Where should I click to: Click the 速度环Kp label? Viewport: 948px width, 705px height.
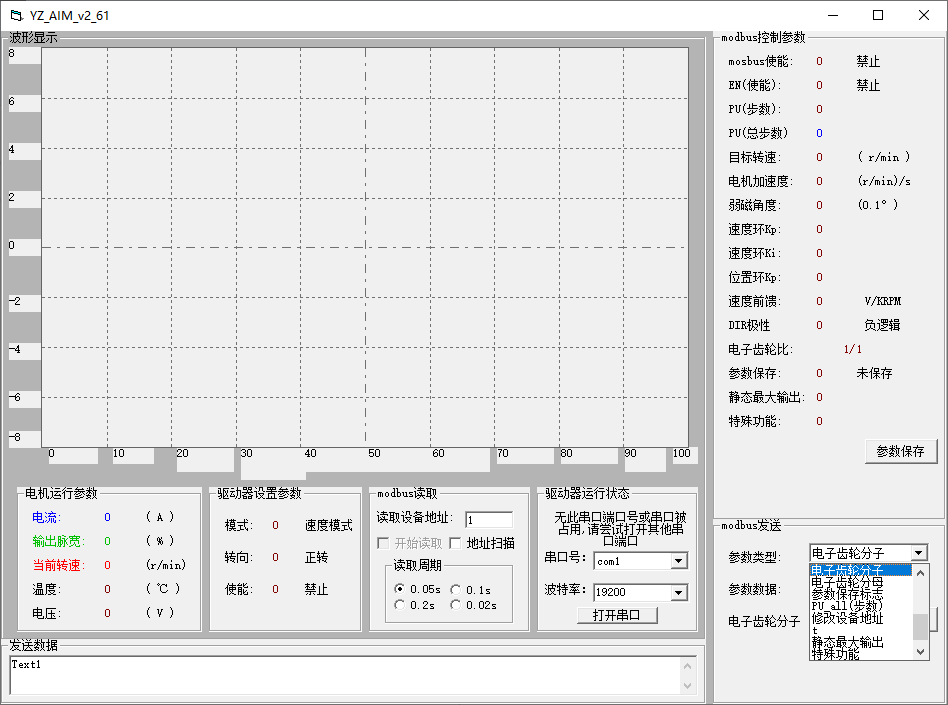(x=755, y=229)
